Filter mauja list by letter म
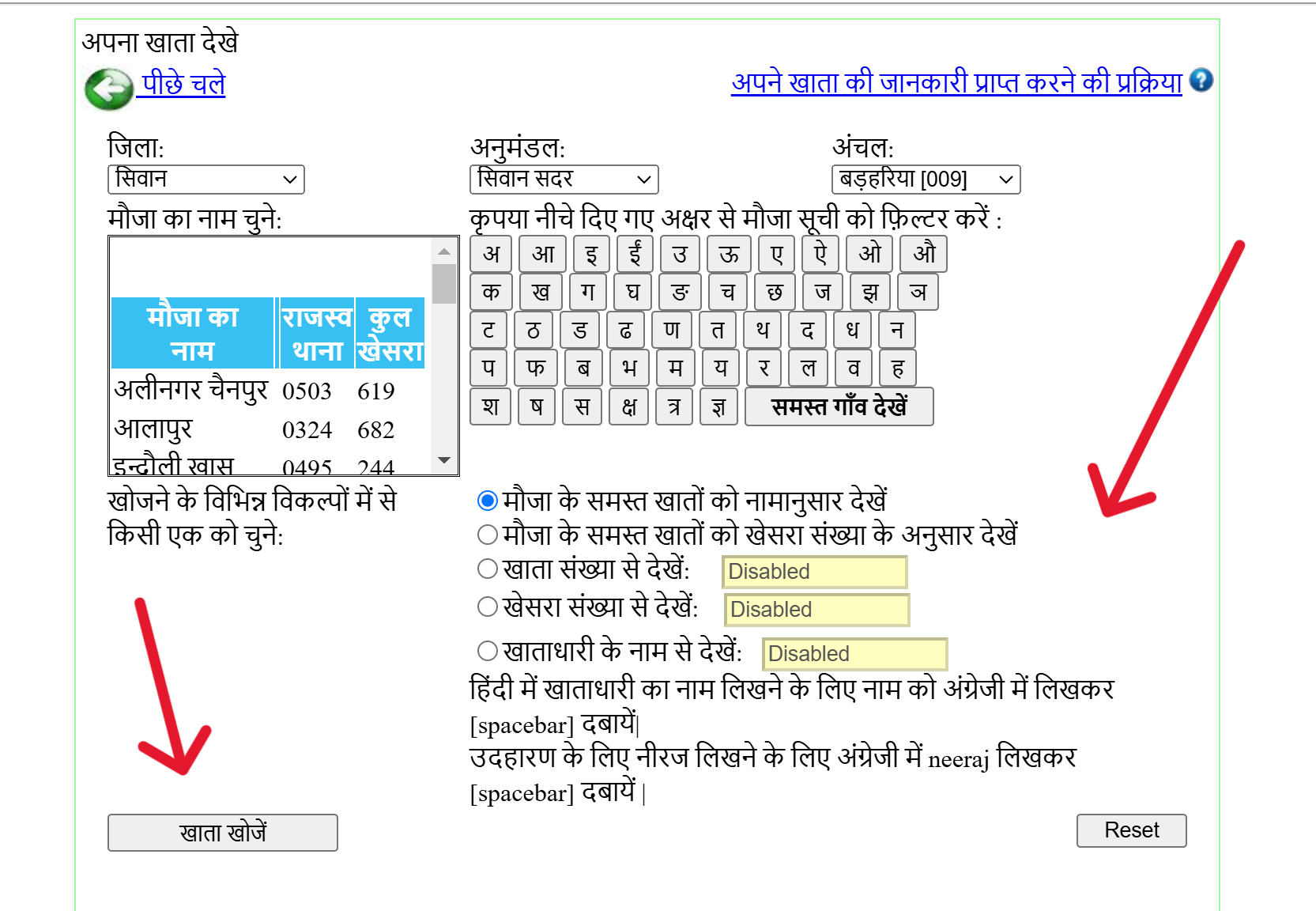The image size is (1316, 911). [675, 368]
